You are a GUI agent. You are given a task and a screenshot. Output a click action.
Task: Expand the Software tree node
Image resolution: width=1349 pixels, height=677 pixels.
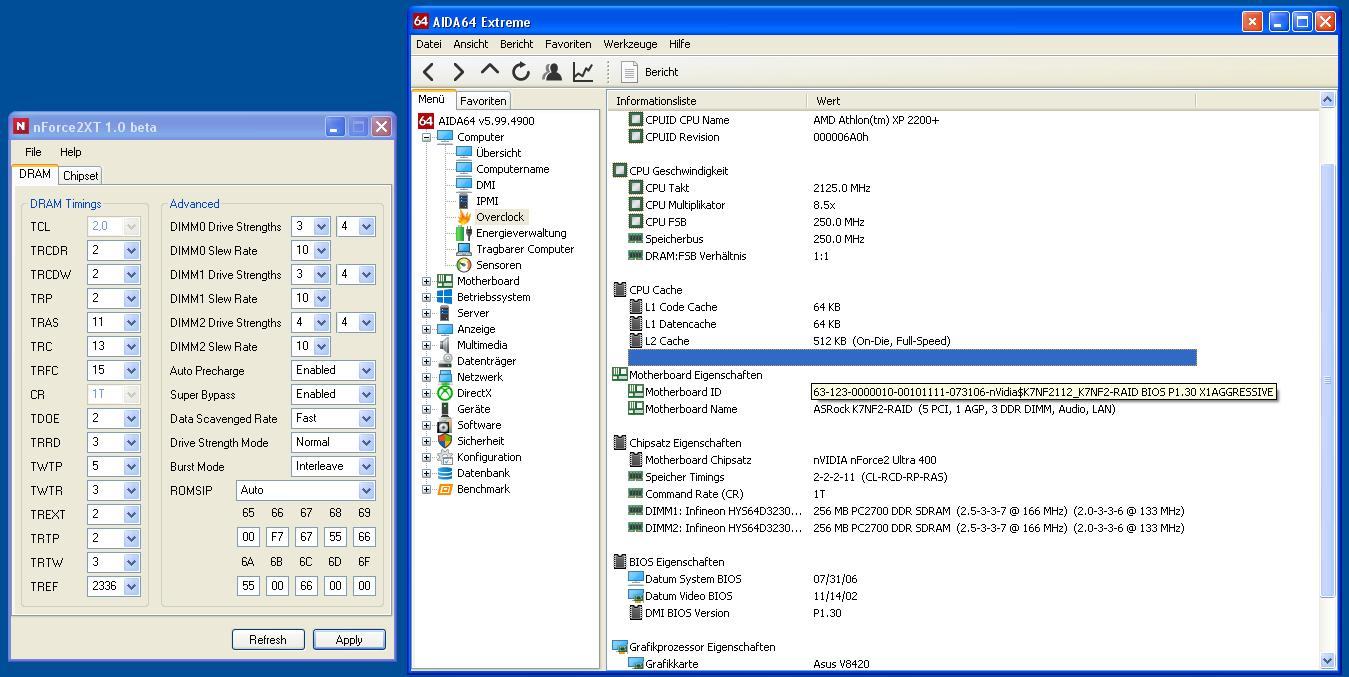[x=427, y=425]
